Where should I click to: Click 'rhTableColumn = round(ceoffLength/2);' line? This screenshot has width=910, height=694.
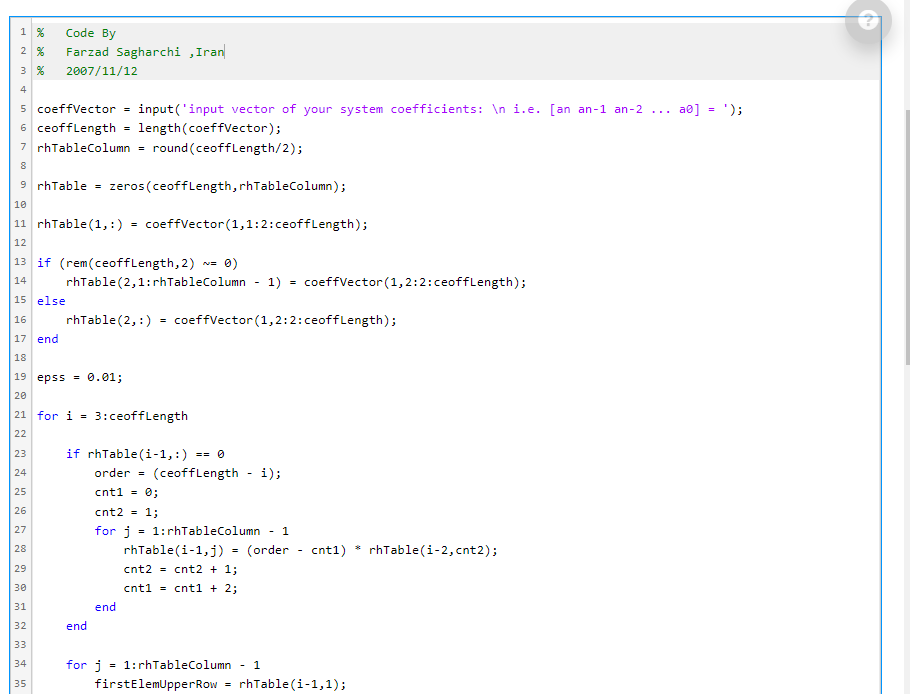(x=169, y=148)
